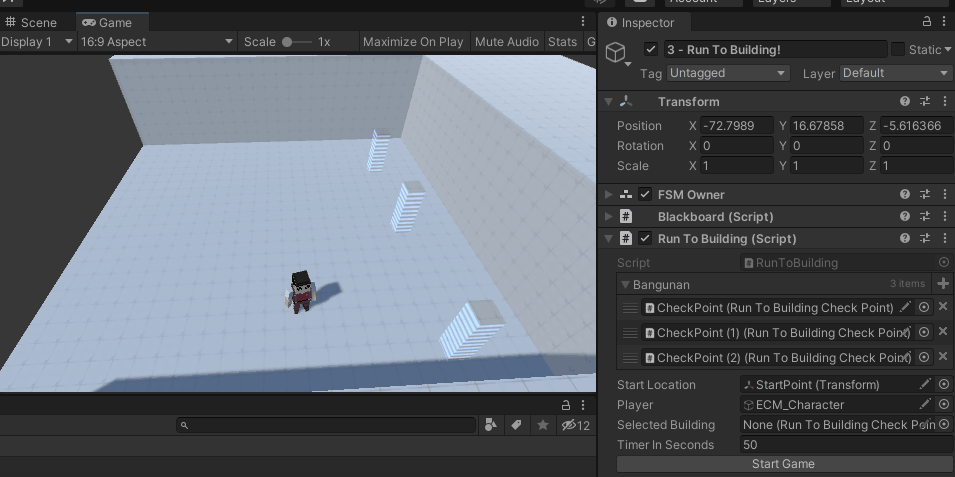Click the Timer In Seconds field
This screenshot has height=477, width=955.
click(x=845, y=444)
